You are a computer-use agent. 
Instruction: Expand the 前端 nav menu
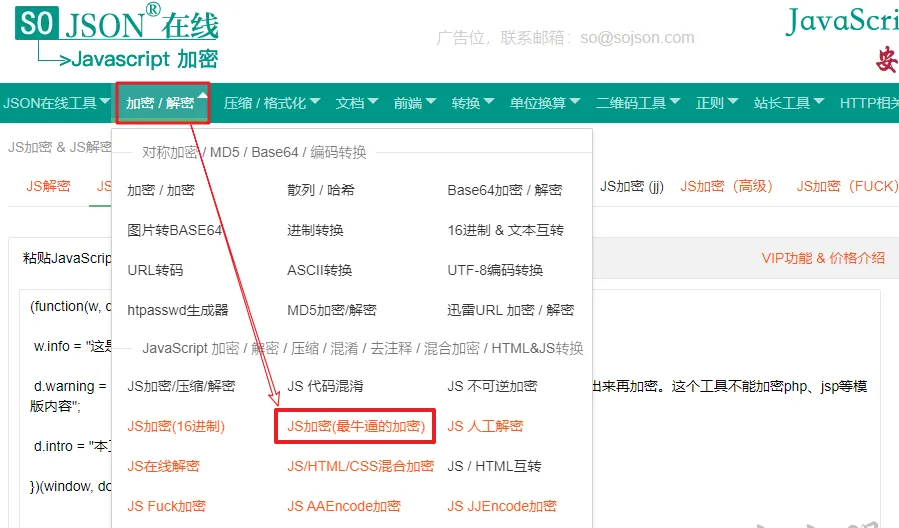point(415,103)
